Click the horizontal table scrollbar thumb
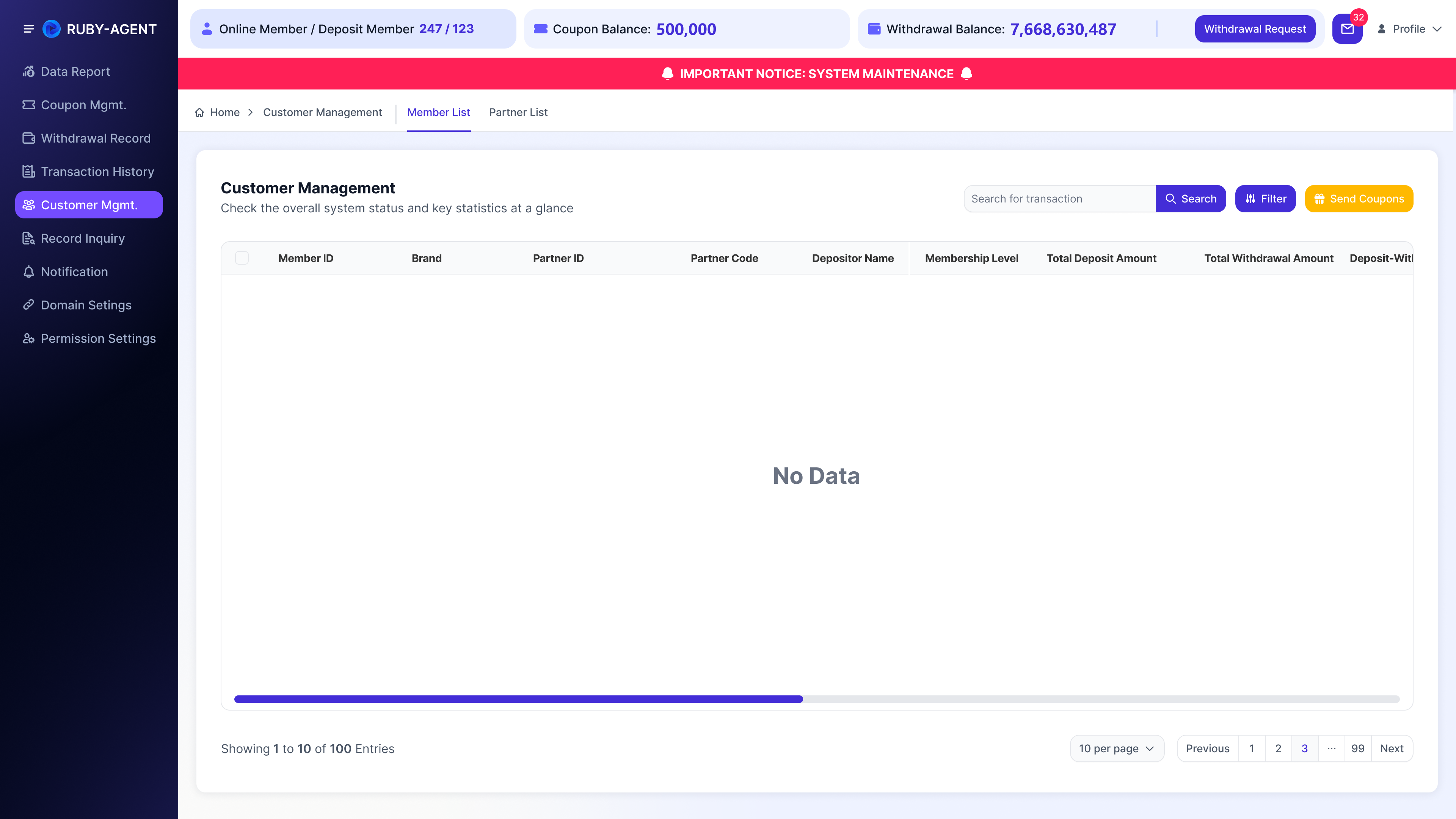This screenshot has height=819, width=1456. click(518, 699)
